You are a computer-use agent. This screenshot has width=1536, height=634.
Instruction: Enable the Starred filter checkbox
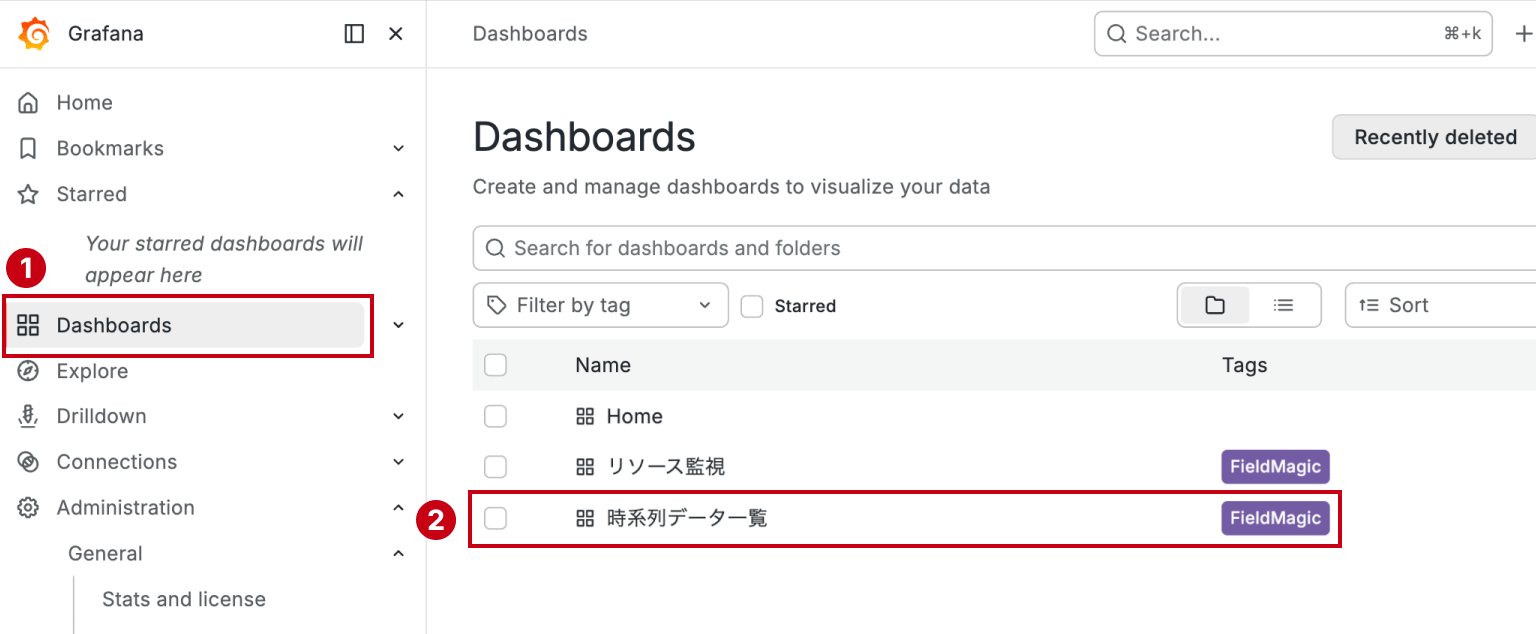(752, 306)
